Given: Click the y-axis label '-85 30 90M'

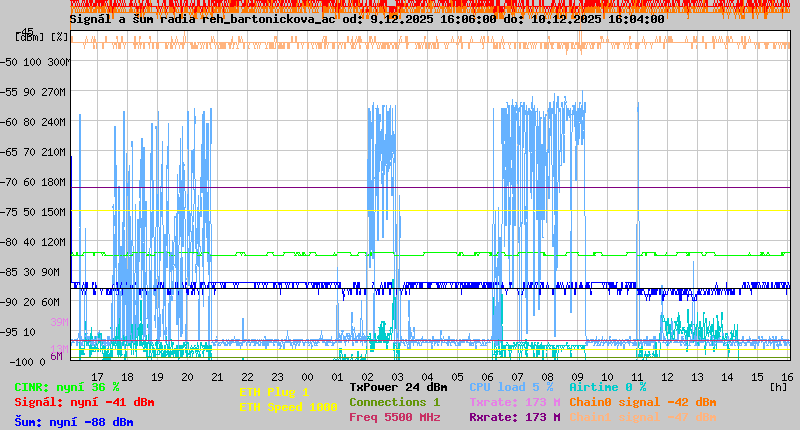Looking at the screenshot, I should click(x=30, y=272).
